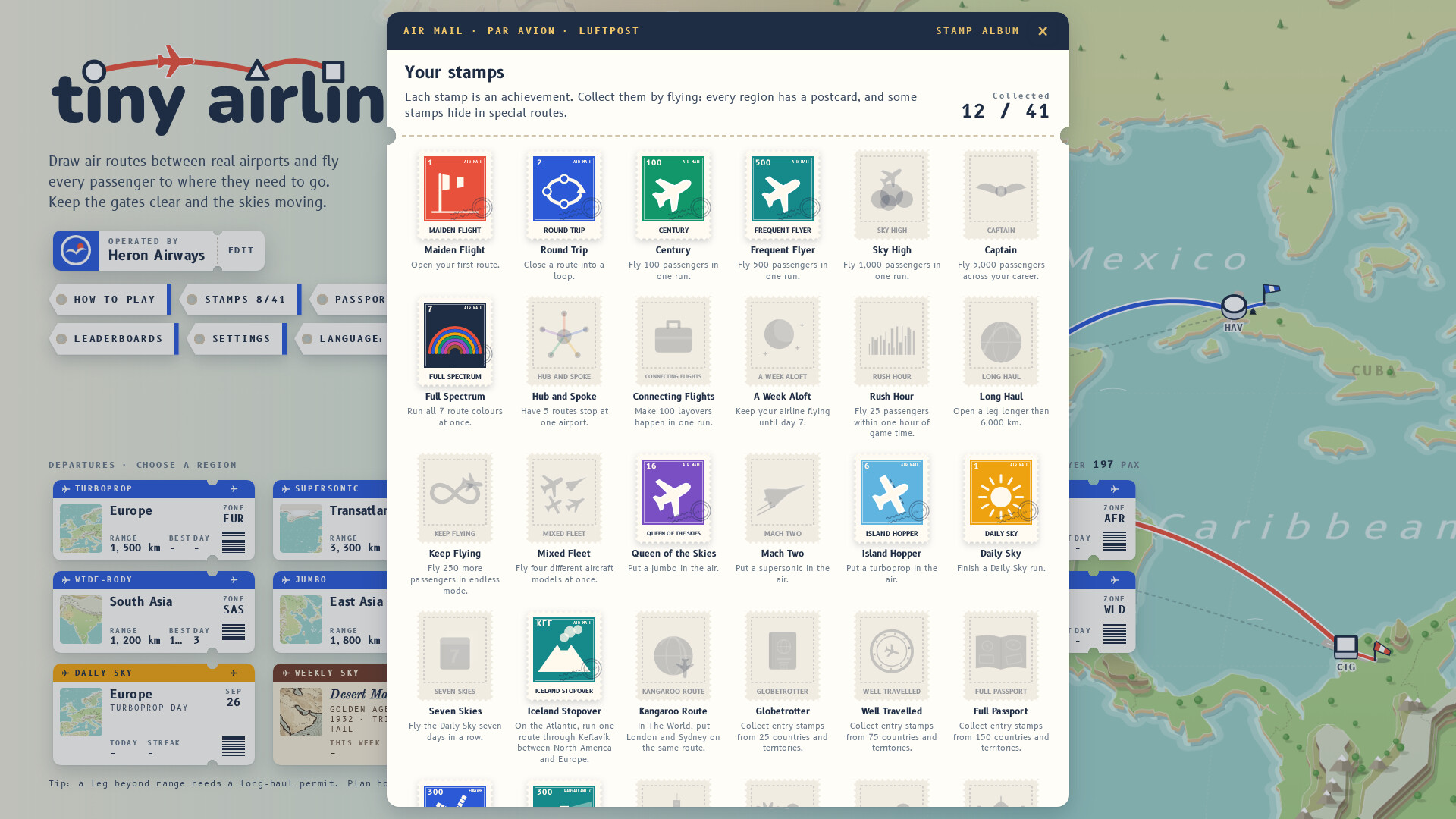Image resolution: width=1456 pixels, height=819 pixels.
Task: Edit the Heron Airways operator name
Action: click(x=241, y=250)
